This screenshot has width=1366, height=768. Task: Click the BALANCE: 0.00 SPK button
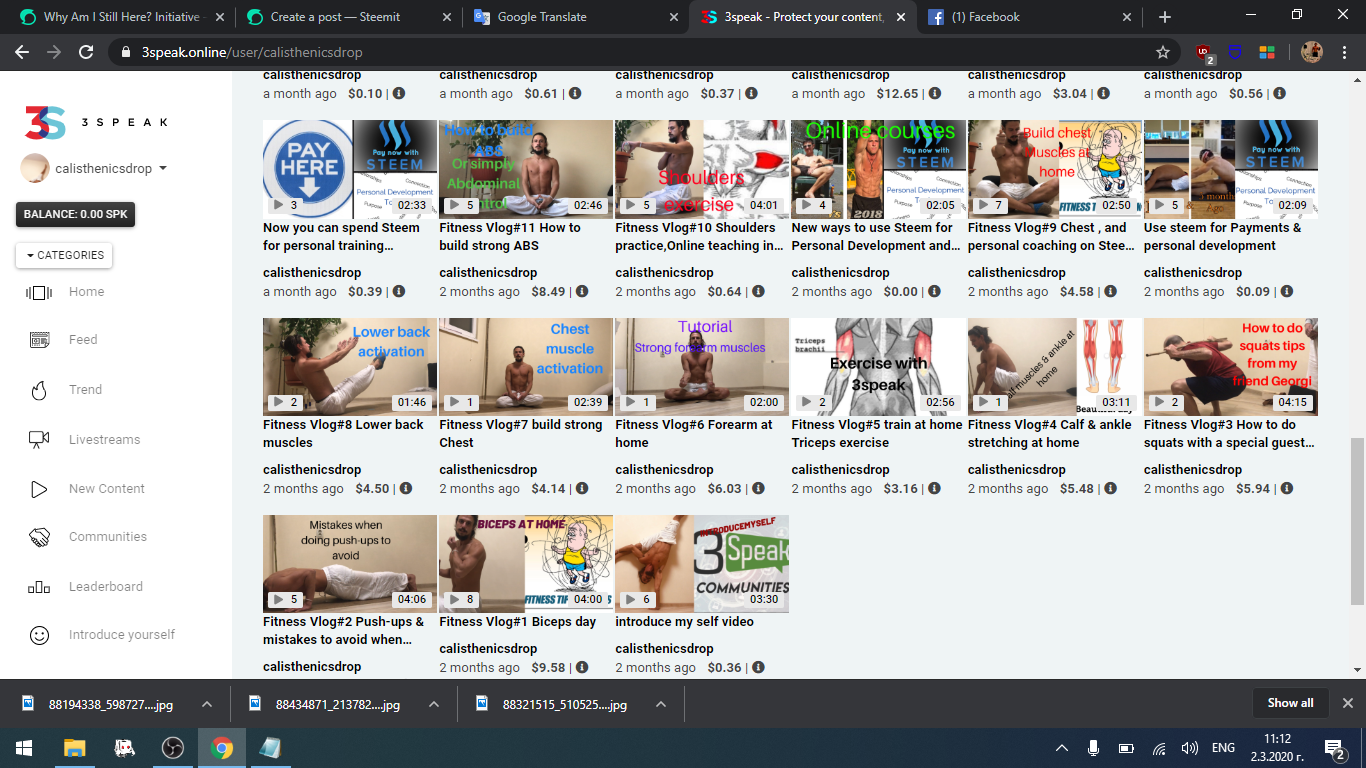[75, 213]
